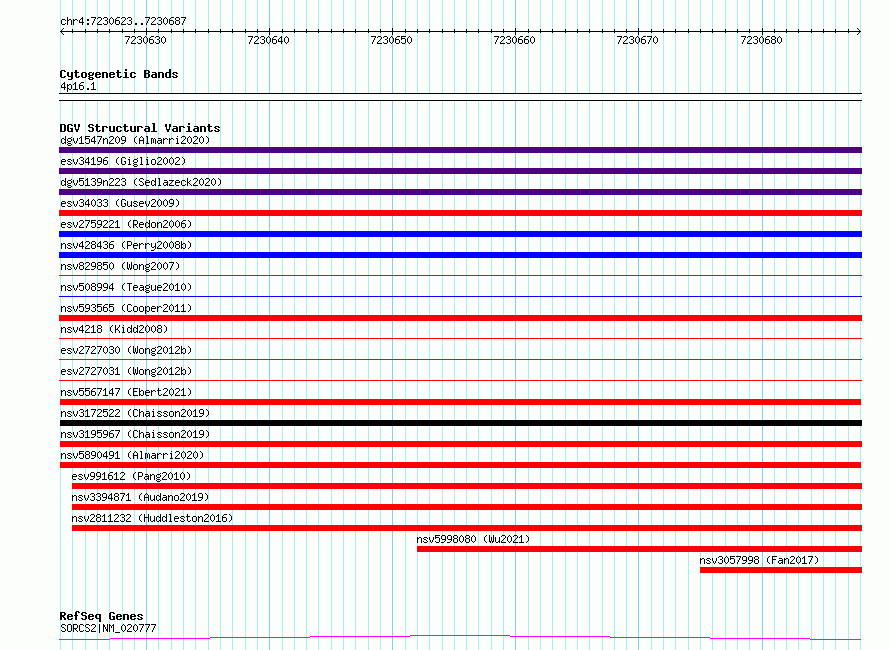Open the esv2759221 (Redon2006) variant
This screenshot has height=650, width=890.
126,224
